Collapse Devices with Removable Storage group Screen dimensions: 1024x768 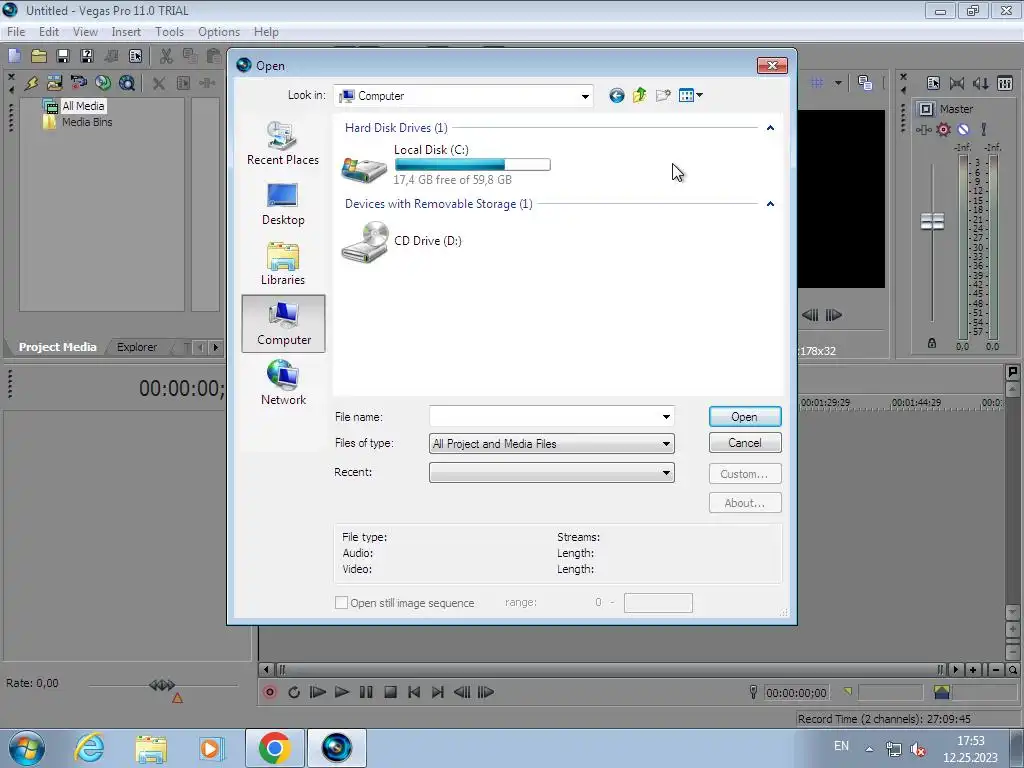(770, 204)
